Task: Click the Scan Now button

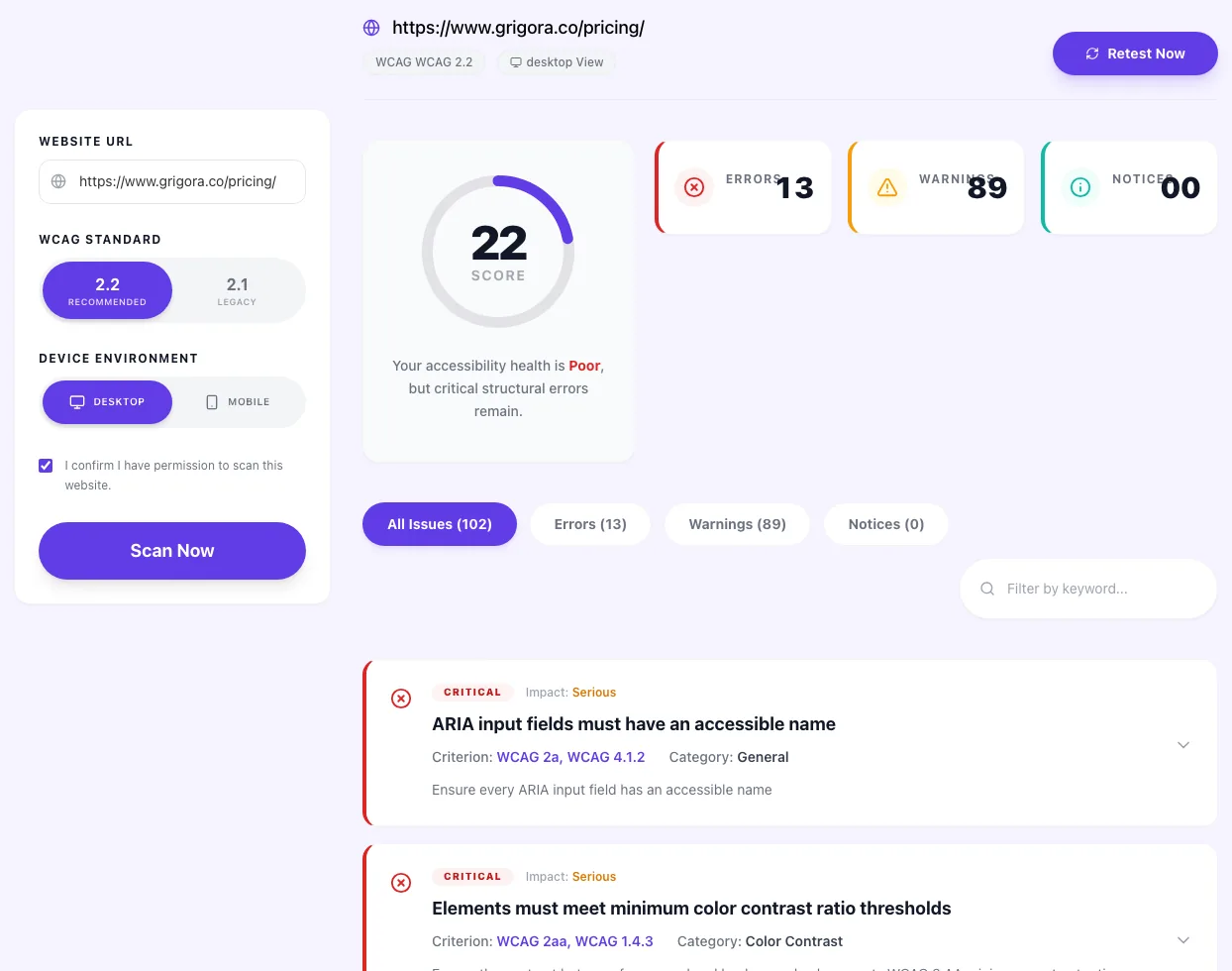Action: [x=172, y=551]
